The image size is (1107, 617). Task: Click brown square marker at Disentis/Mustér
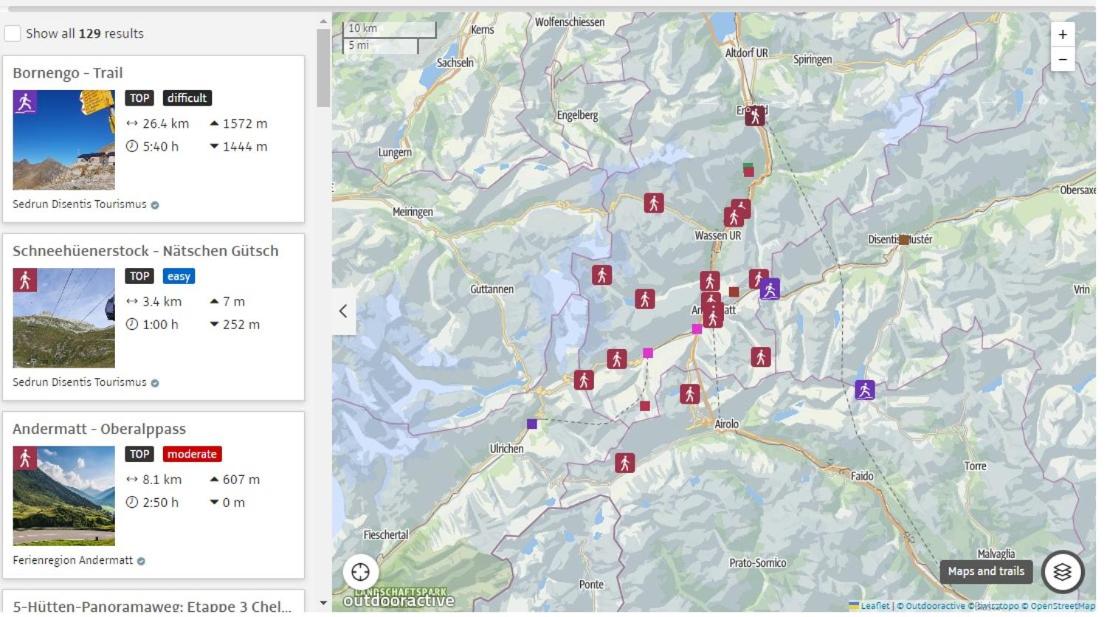coord(904,240)
